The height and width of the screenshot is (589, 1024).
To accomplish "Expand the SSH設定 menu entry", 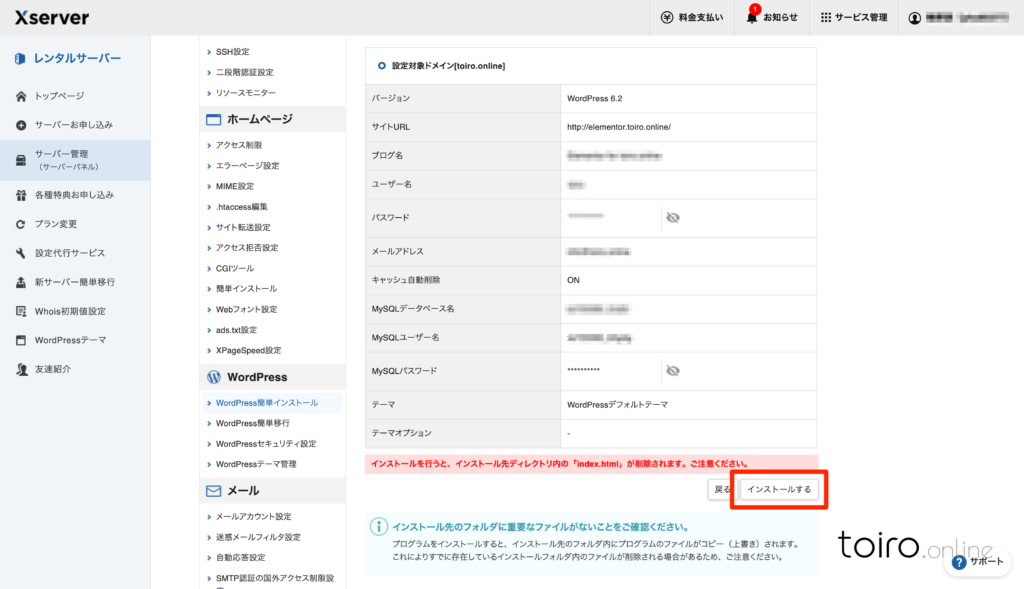I will [232, 51].
